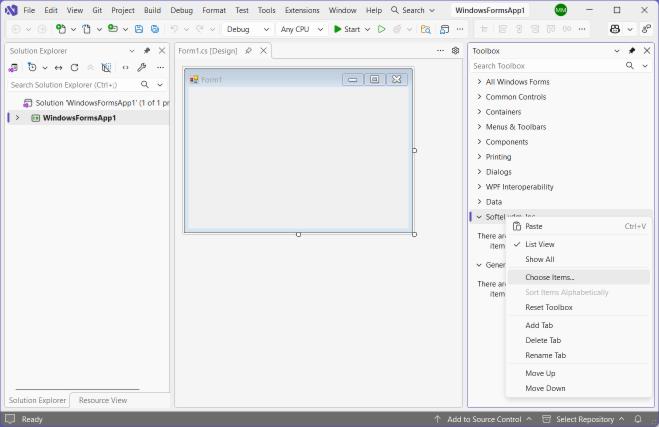Toggle auto-hide pin for the Toolbox panel
Screen dimensions: 659x427
coord(632,51)
